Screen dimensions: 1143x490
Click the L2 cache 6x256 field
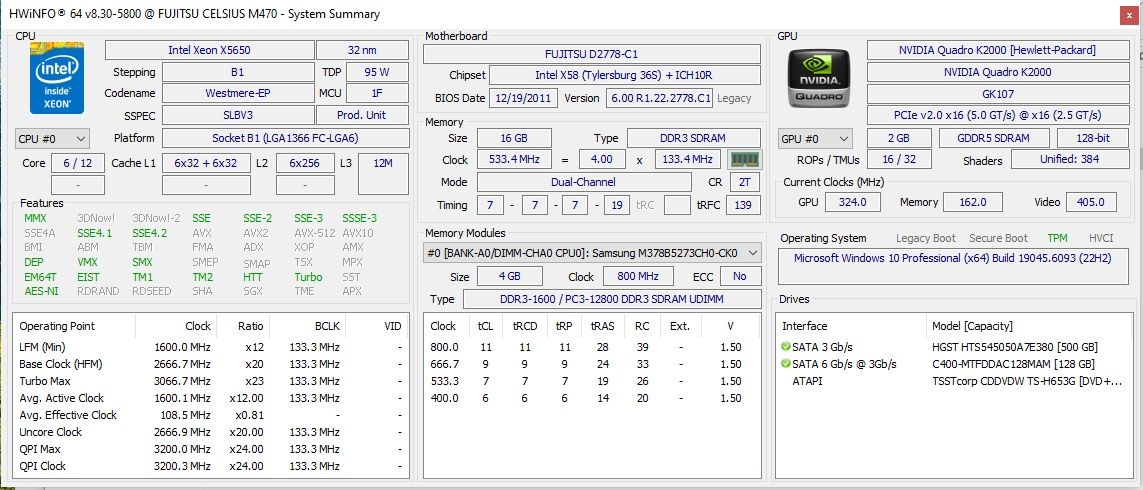pyautogui.click(x=305, y=163)
